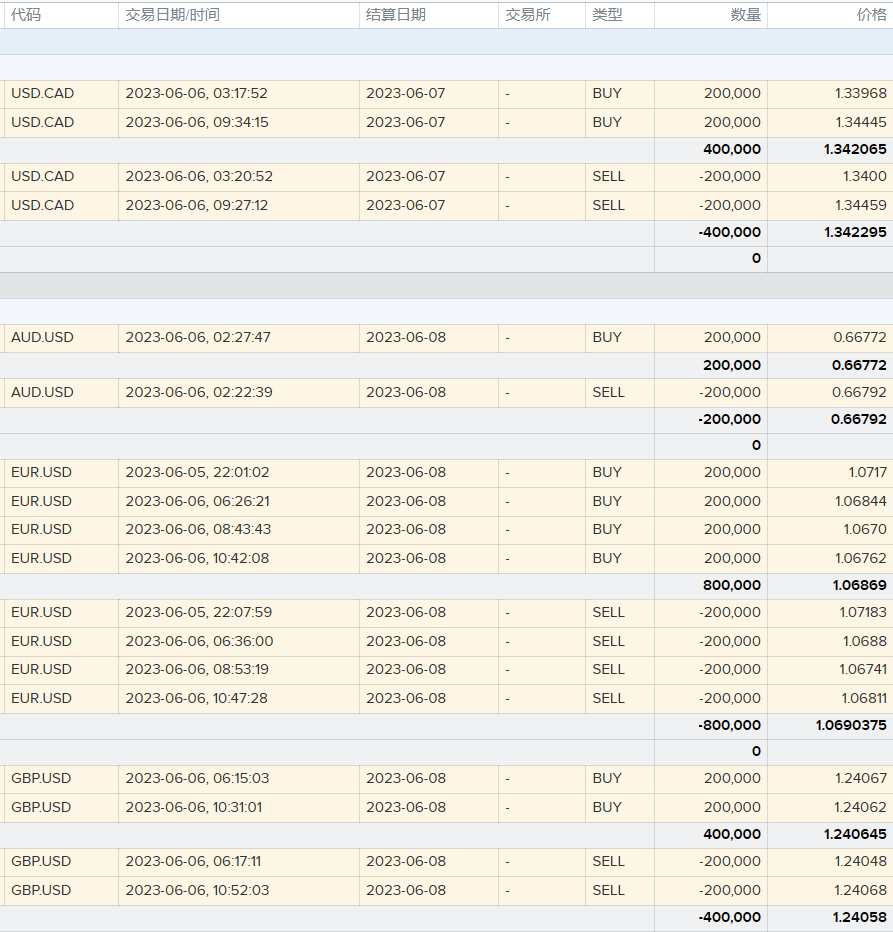Select the USD.CAD sell trade at 09:27:12
893x932 pixels.
coord(196,206)
